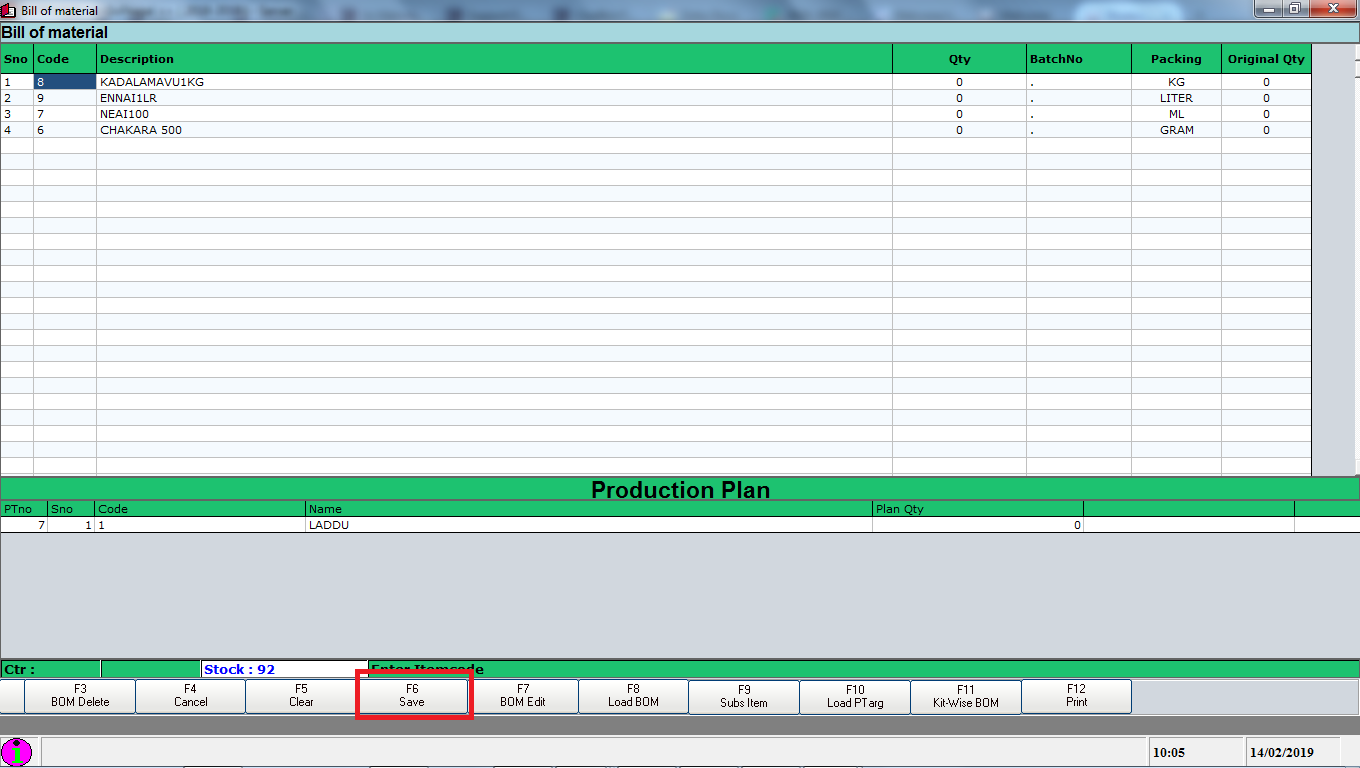Close the Bill of material window
The image size is (1360, 768).
tap(1331, 8)
